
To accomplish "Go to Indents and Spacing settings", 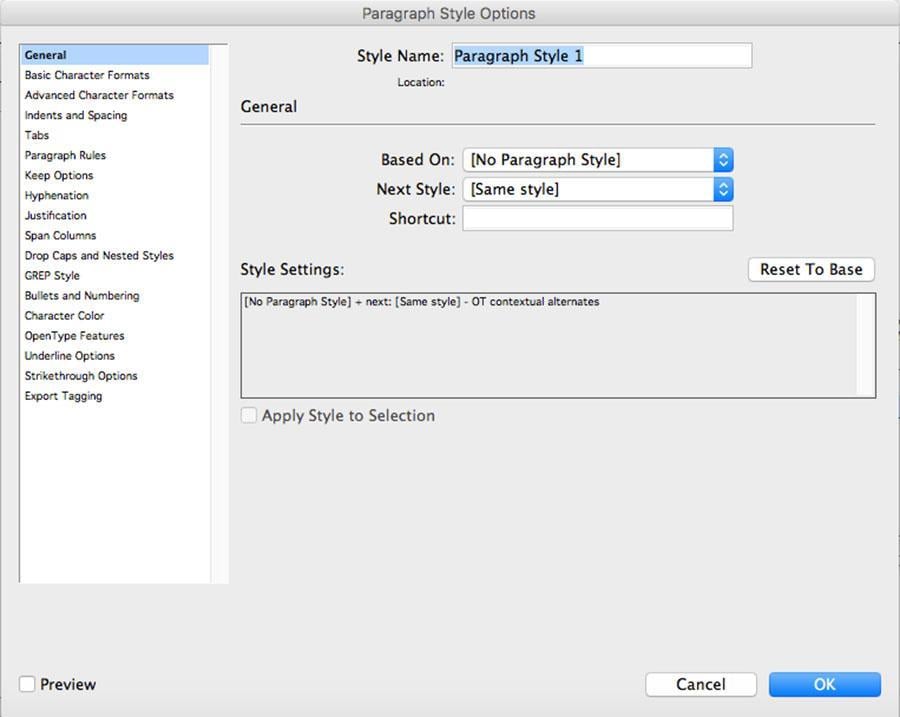I will tap(76, 115).
